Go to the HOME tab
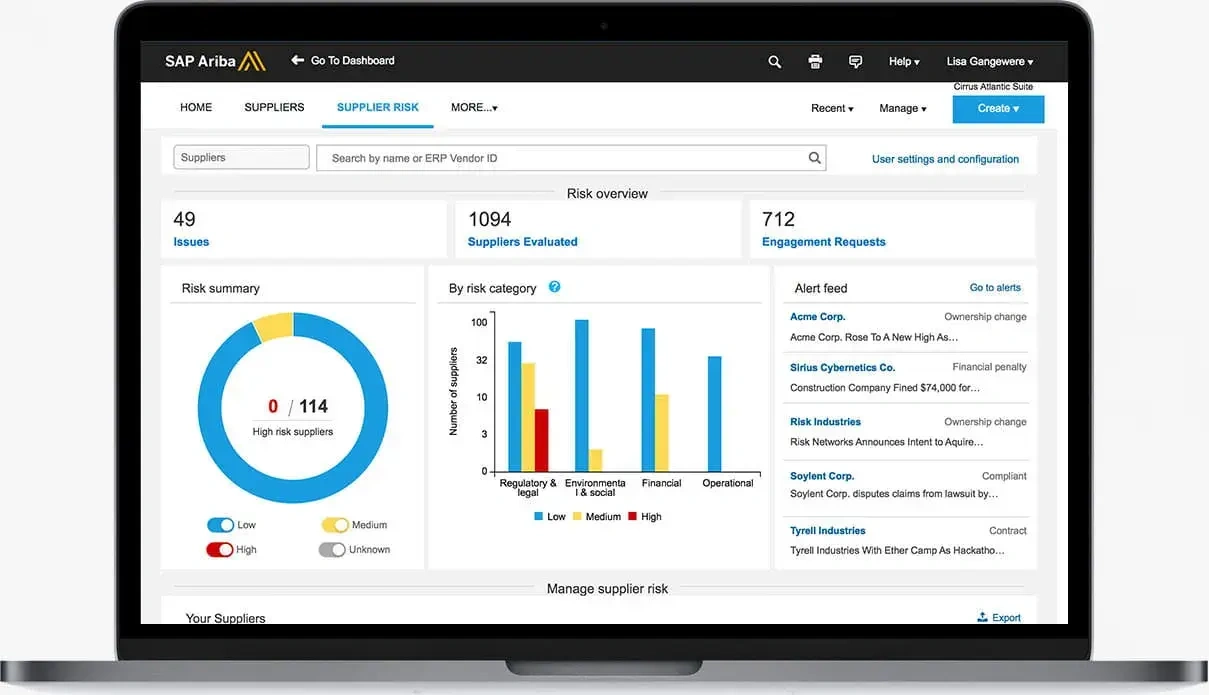 pyautogui.click(x=196, y=107)
